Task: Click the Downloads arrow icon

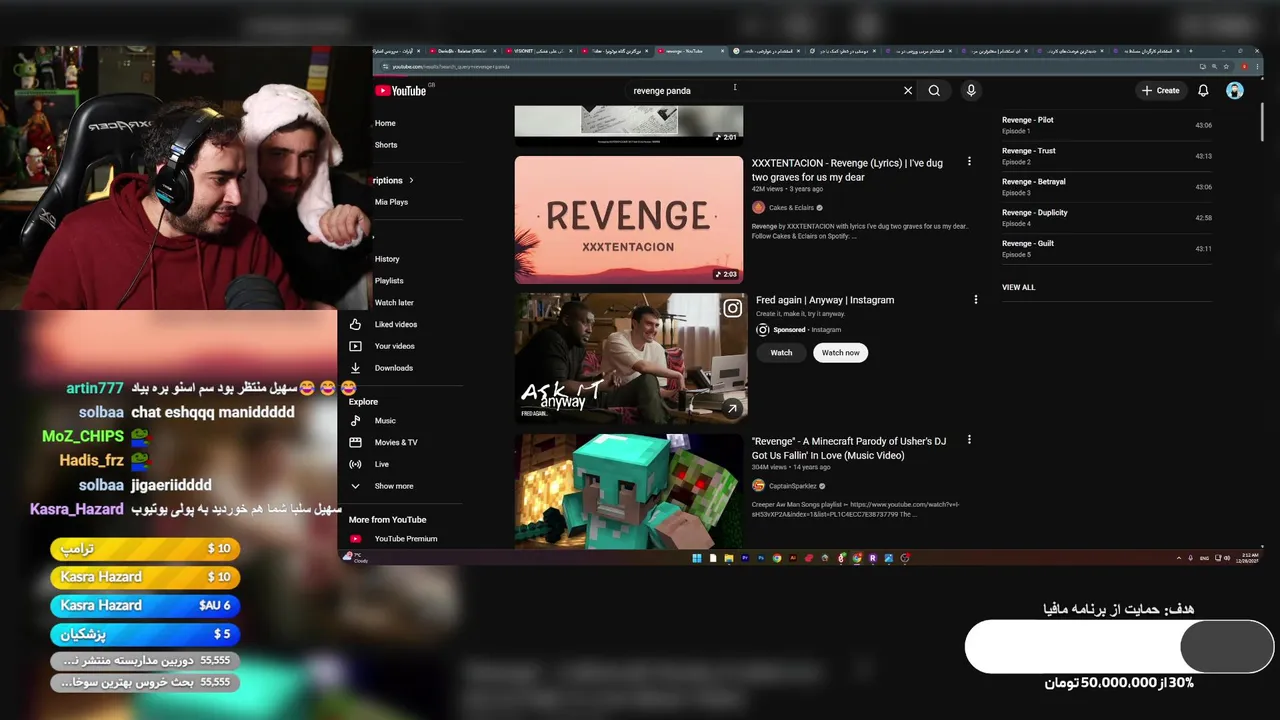Action: tap(355, 368)
